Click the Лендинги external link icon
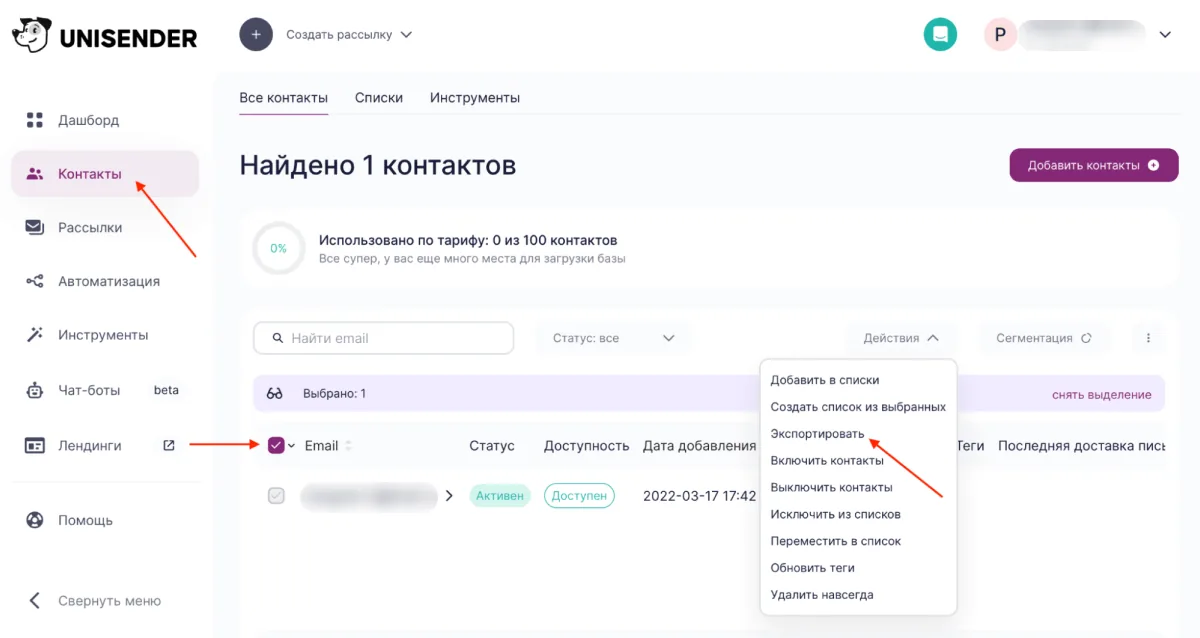This screenshot has width=1200, height=638. tap(168, 445)
